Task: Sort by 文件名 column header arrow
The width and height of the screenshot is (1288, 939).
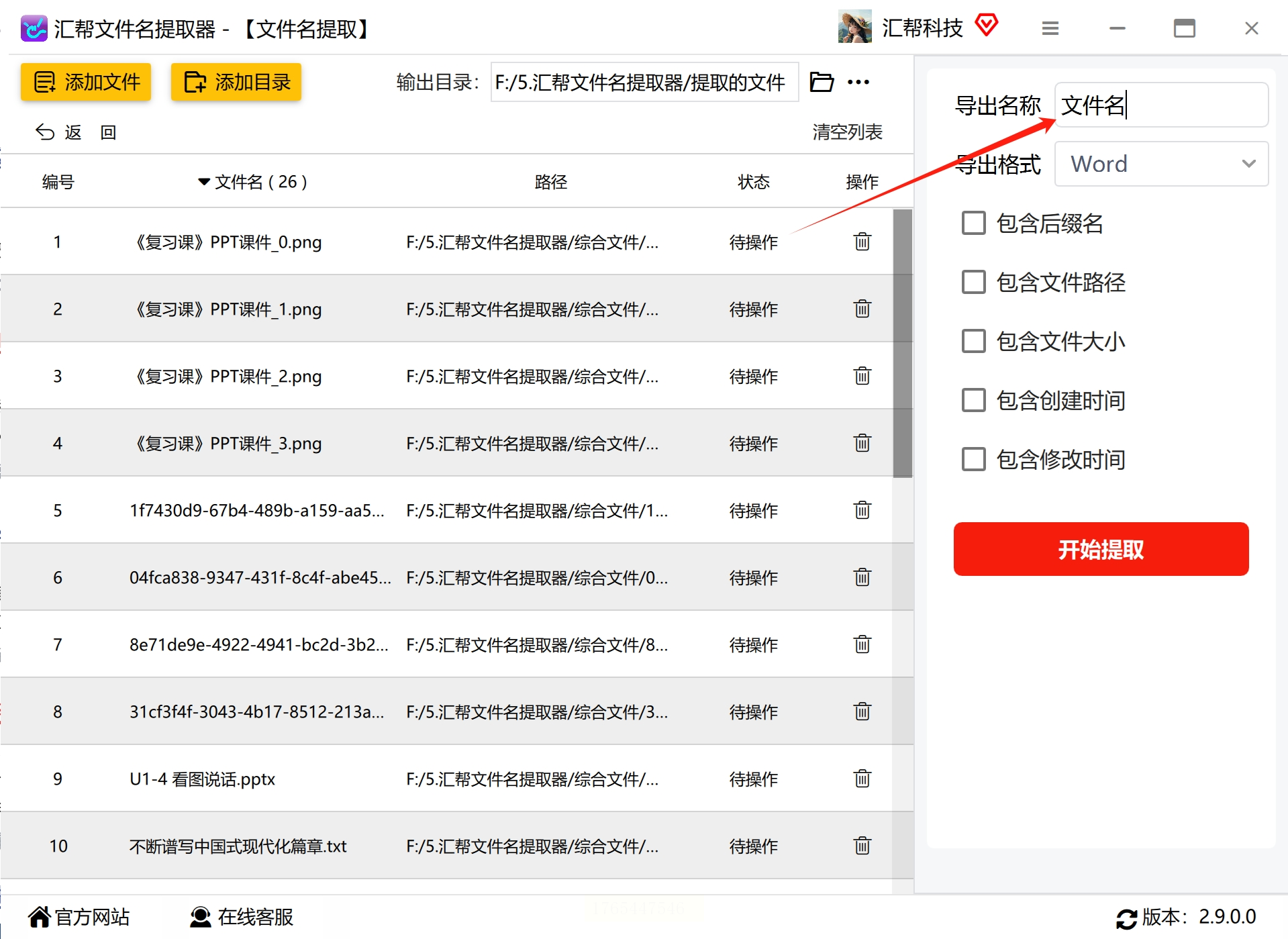Action: pos(204,182)
